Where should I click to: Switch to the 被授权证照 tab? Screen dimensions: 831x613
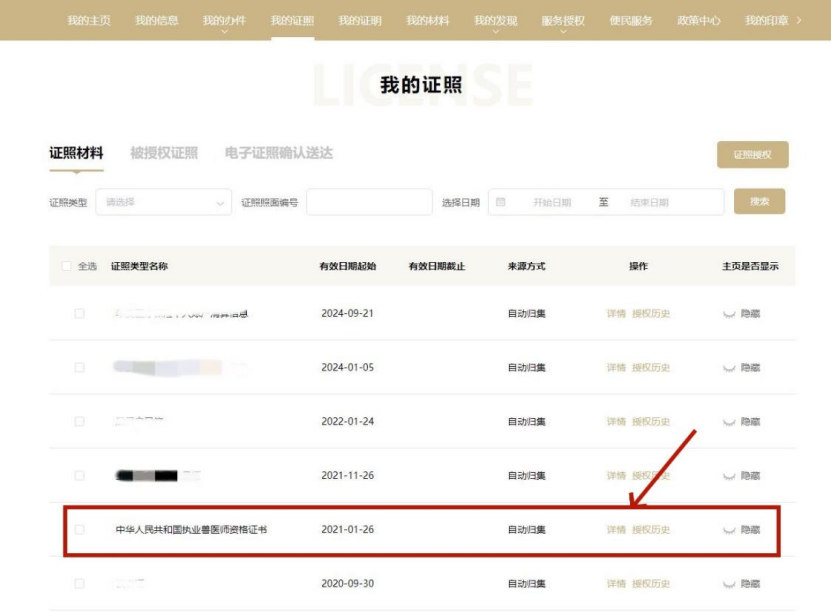164,153
